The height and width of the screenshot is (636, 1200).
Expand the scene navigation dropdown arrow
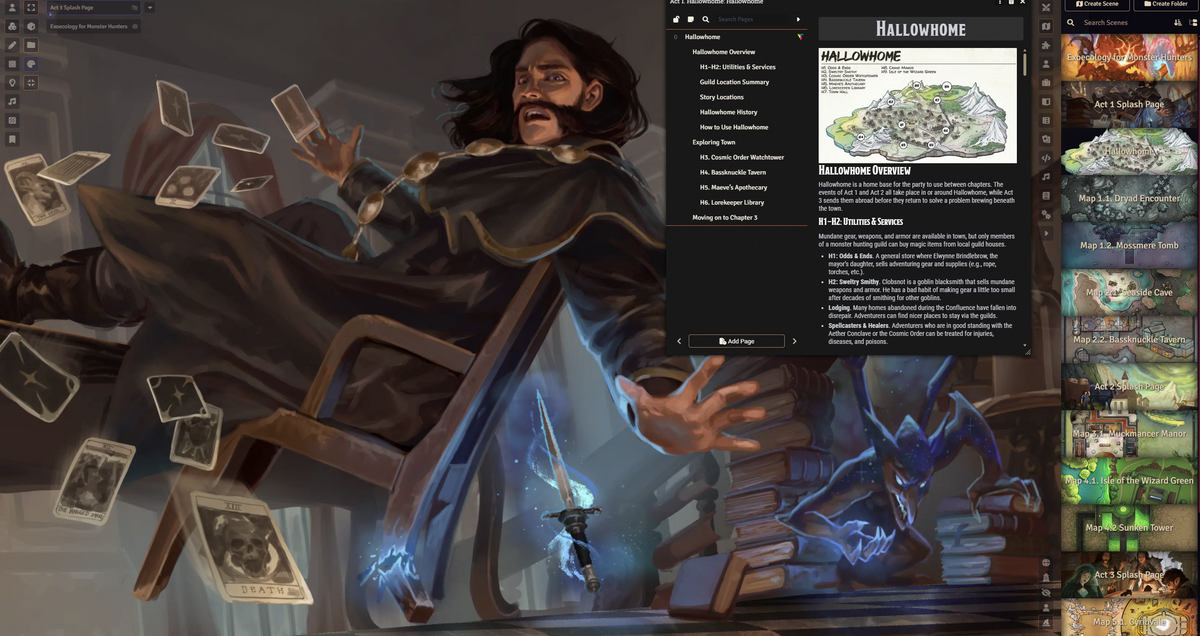pyautogui.click(x=149, y=7)
